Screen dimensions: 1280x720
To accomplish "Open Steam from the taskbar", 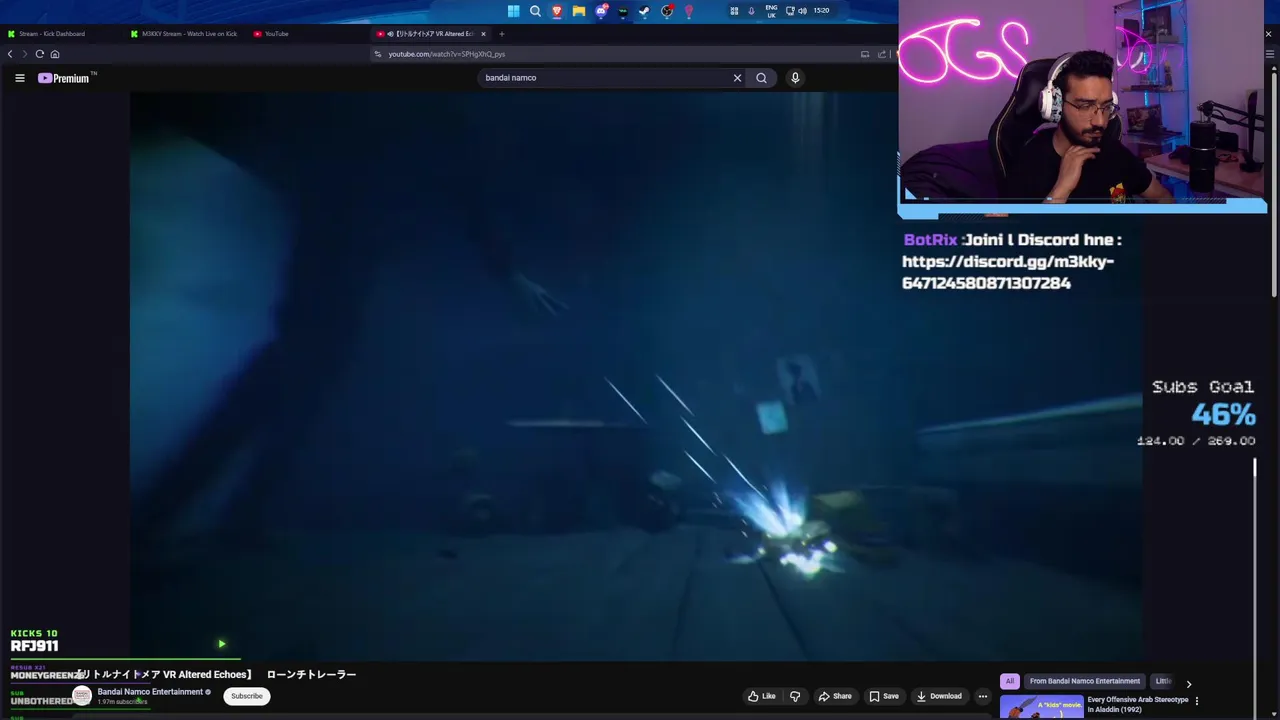I will pos(645,11).
